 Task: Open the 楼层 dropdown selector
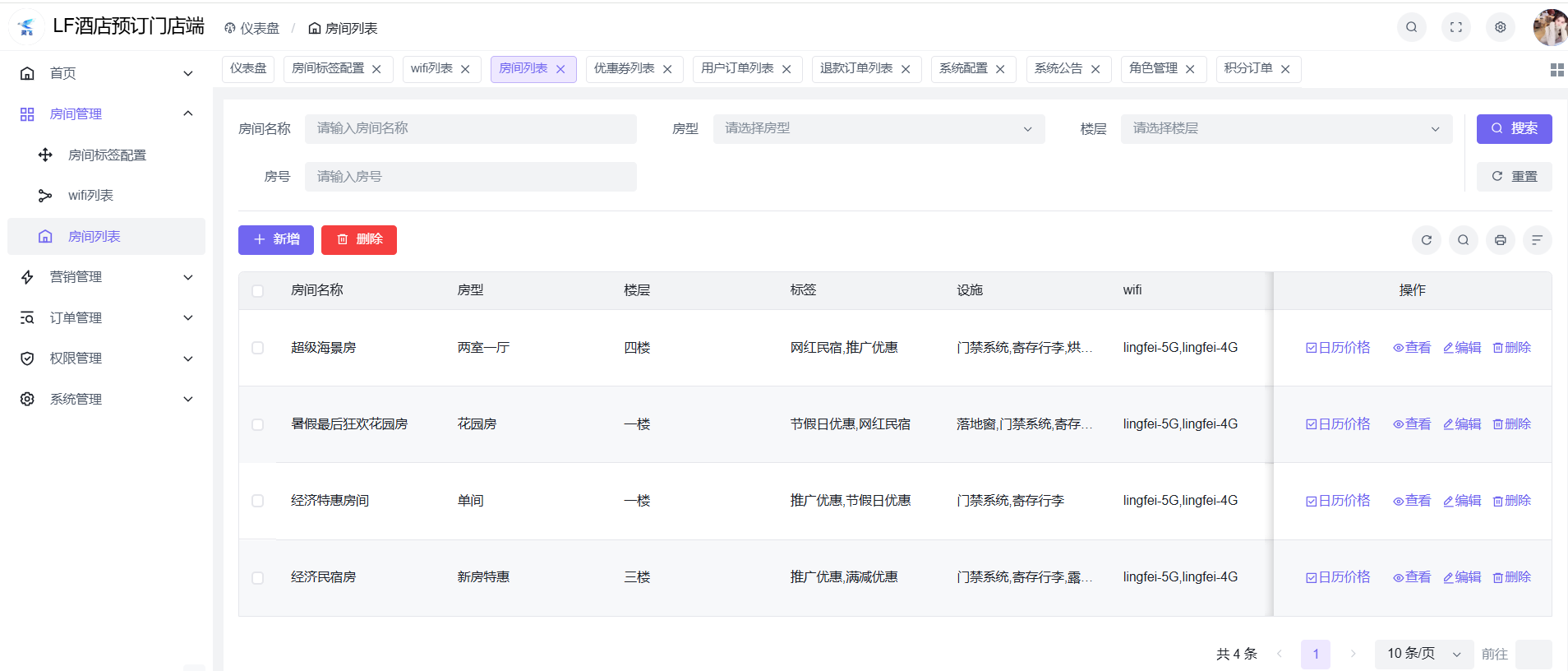point(1285,129)
